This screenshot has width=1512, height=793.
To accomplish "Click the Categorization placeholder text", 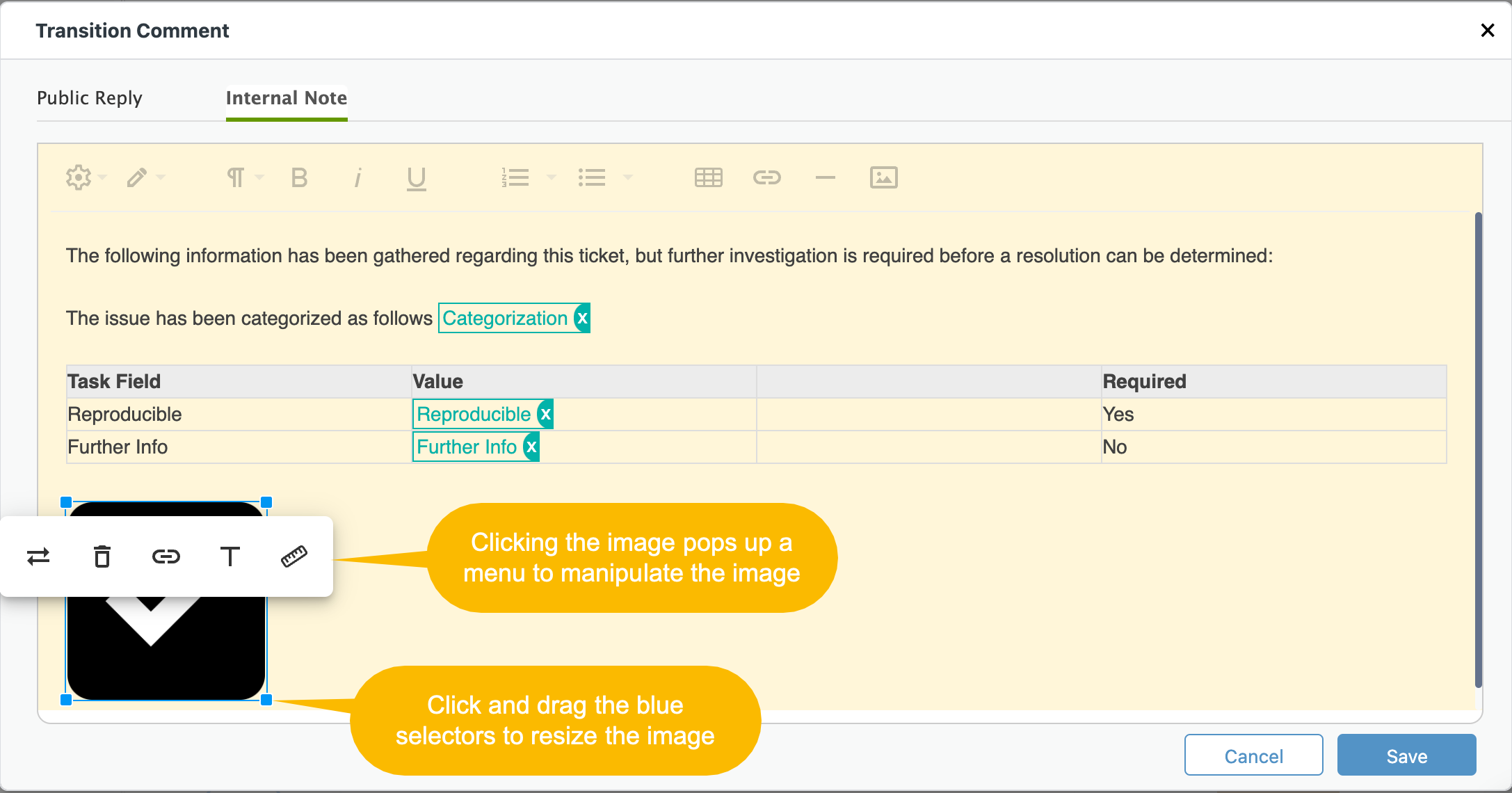I will (x=505, y=319).
